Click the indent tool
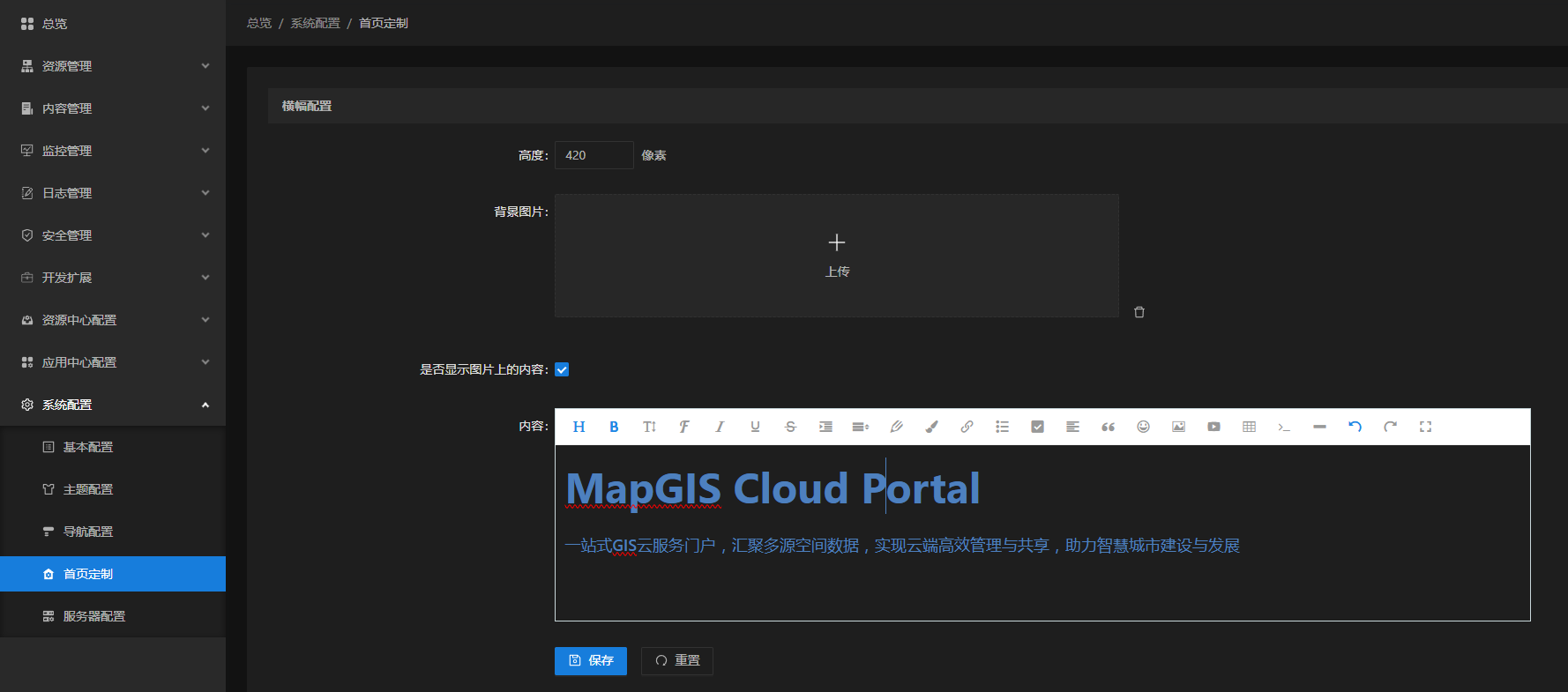This screenshot has height=692, width=1568. [825, 427]
